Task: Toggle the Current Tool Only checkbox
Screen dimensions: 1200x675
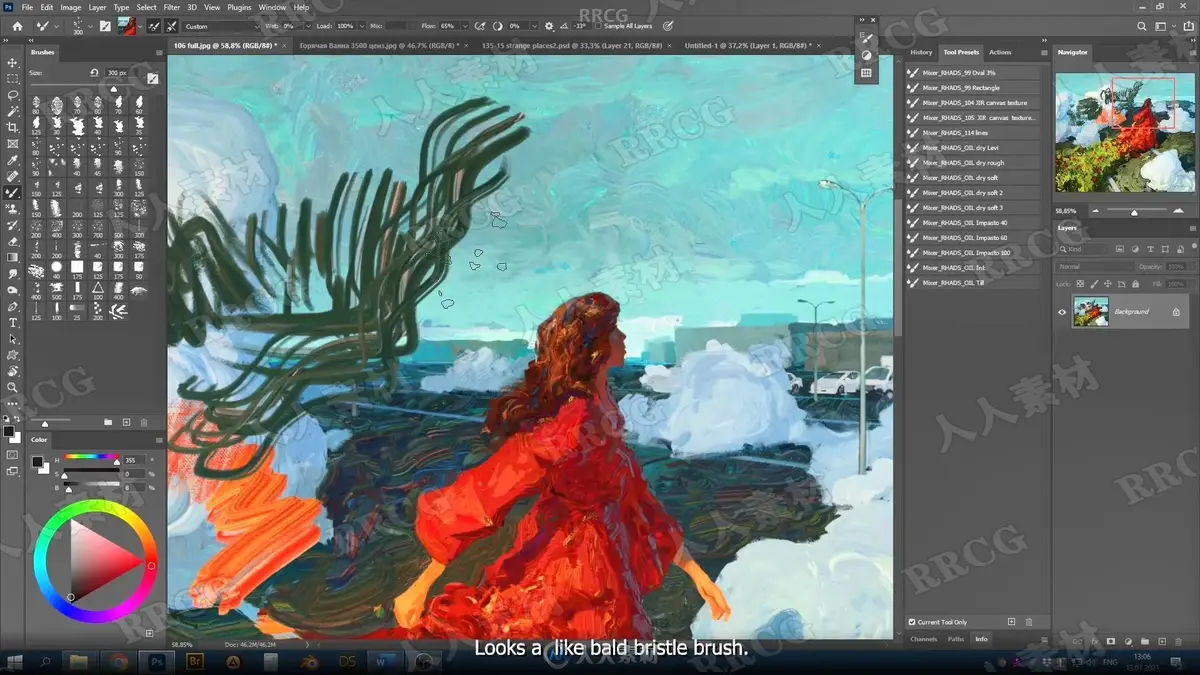Action: pos(912,622)
